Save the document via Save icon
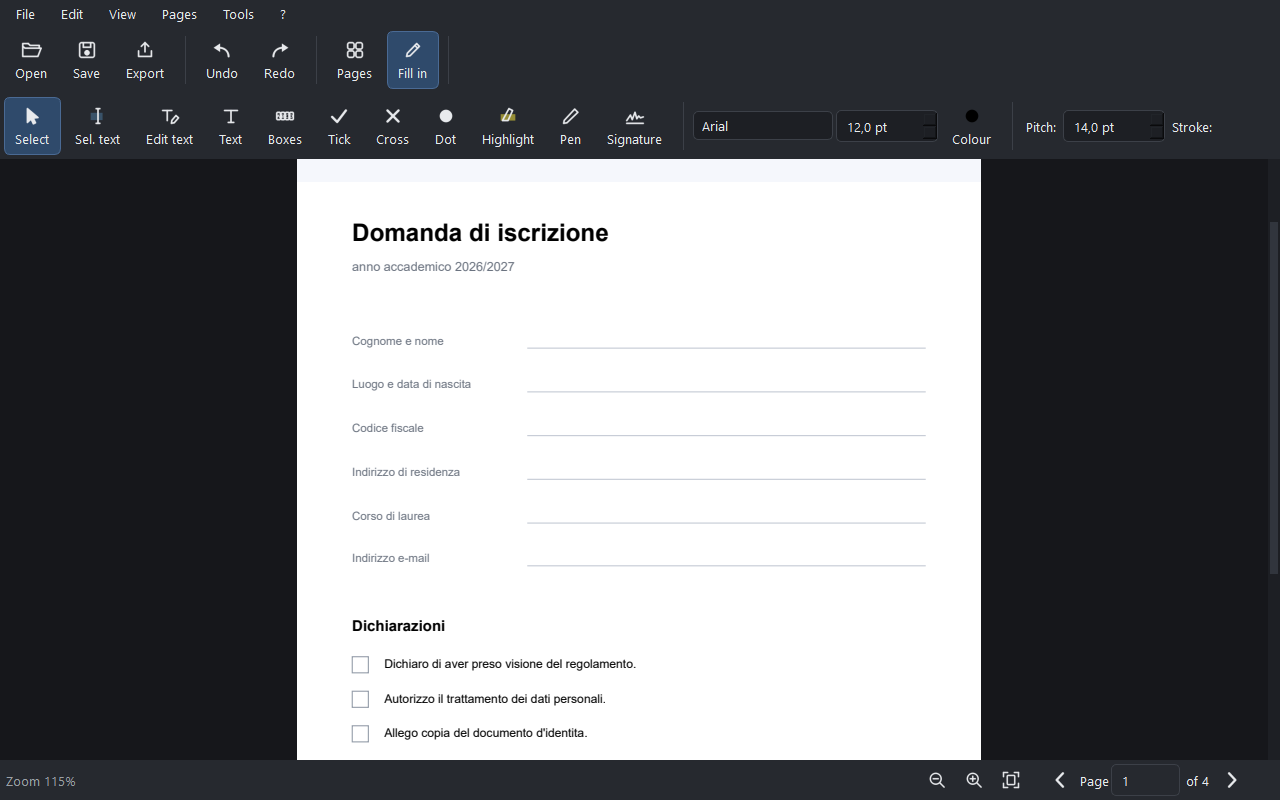The height and width of the screenshot is (800, 1280). click(x=86, y=60)
